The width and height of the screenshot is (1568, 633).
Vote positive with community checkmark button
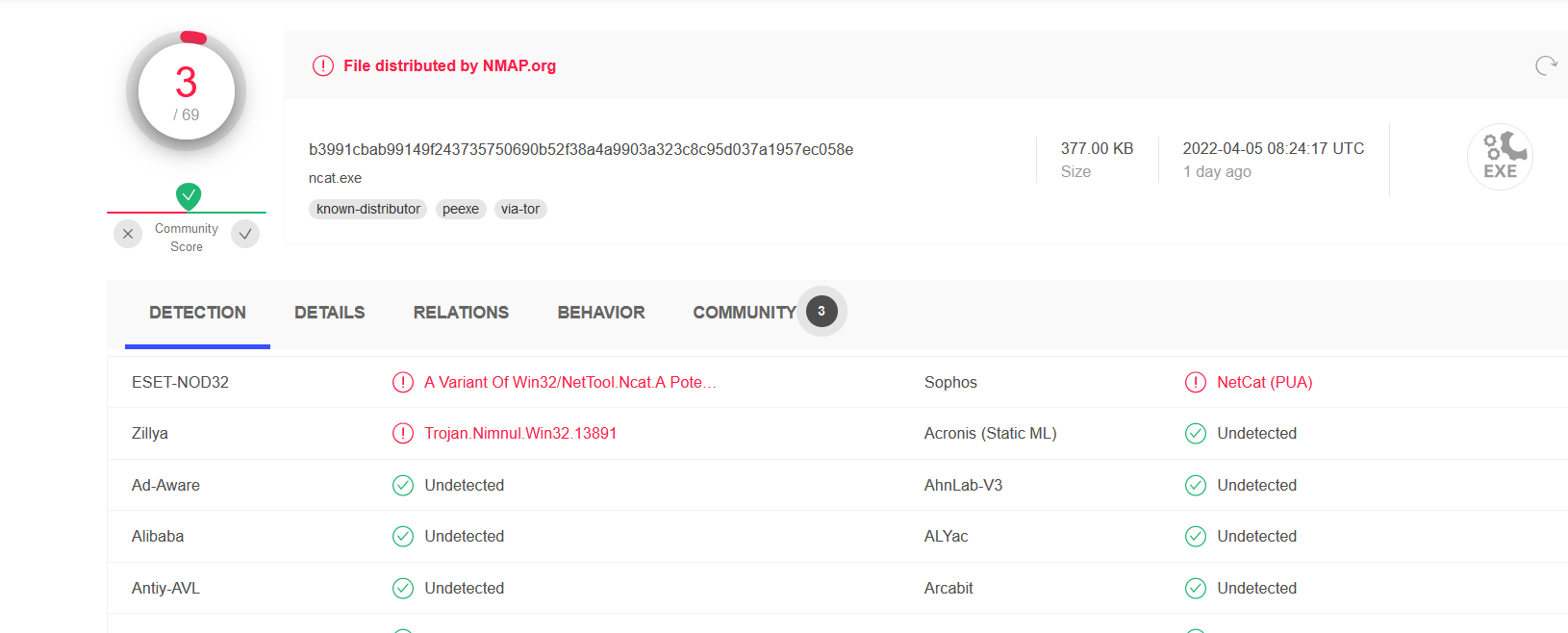click(x=245, y=234)
